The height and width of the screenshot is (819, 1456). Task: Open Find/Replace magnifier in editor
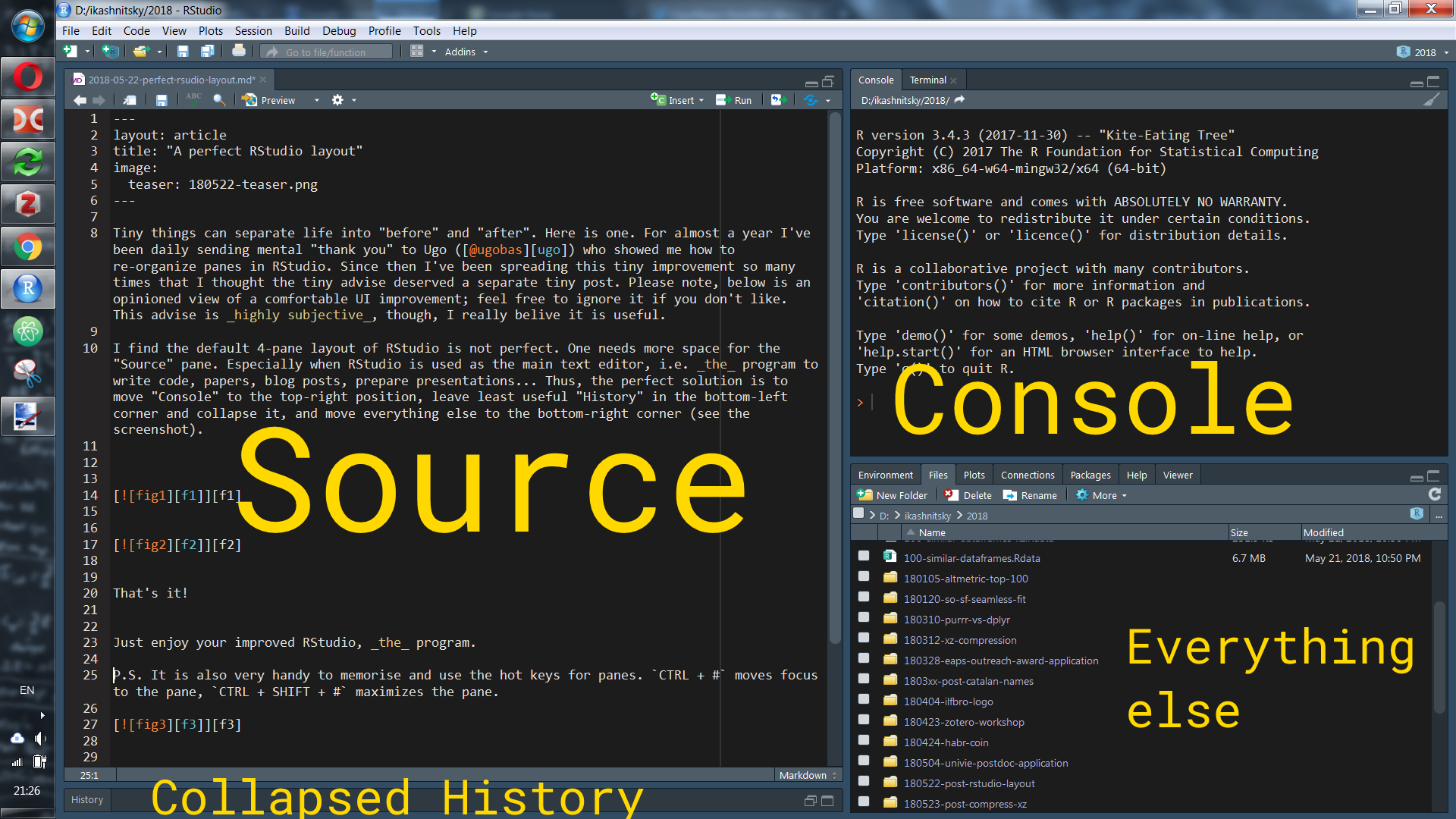pyautogui.click(x=219, y=100)
